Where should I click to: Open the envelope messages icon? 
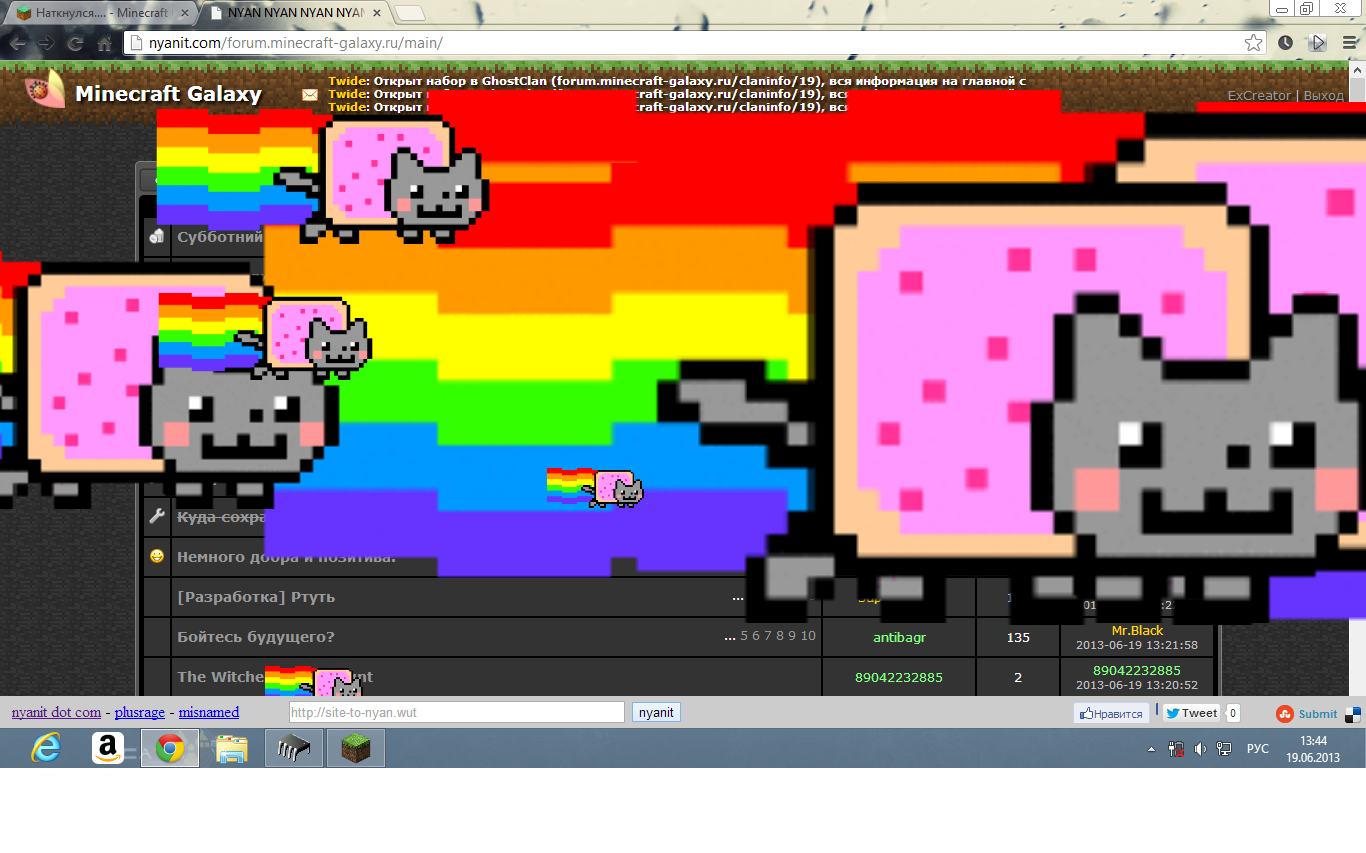[x=310, y=95]
